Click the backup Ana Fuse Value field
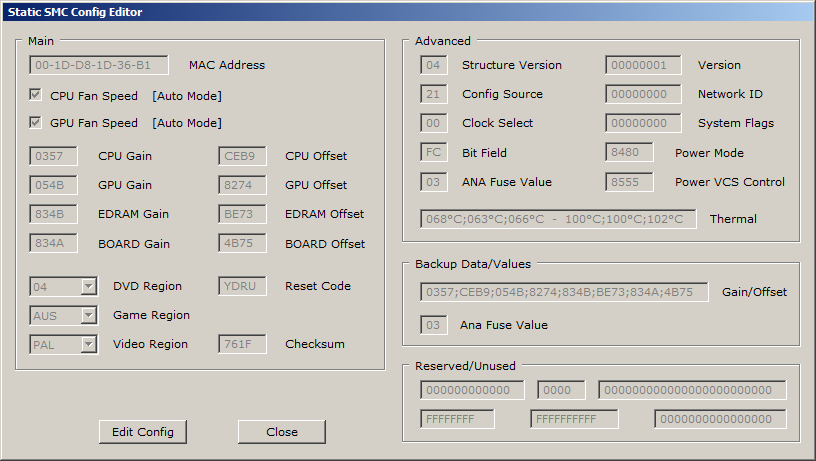The height and width of the screenshot is (461, 816). (434, 325)
